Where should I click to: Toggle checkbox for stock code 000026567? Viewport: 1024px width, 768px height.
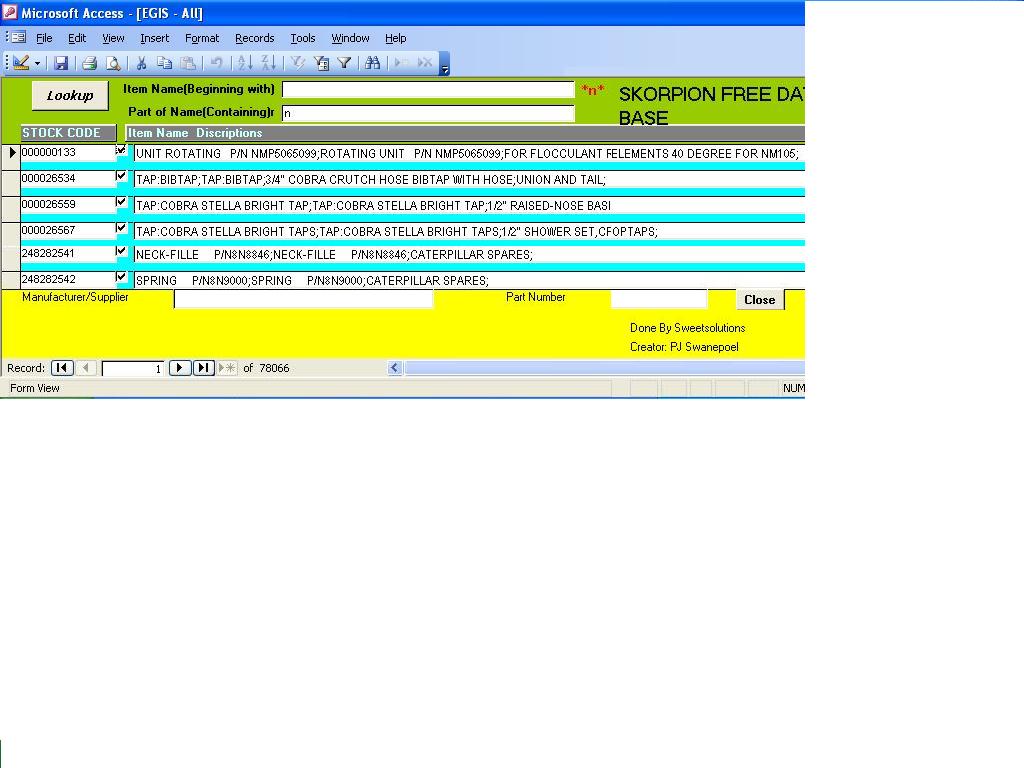(121, 228)
